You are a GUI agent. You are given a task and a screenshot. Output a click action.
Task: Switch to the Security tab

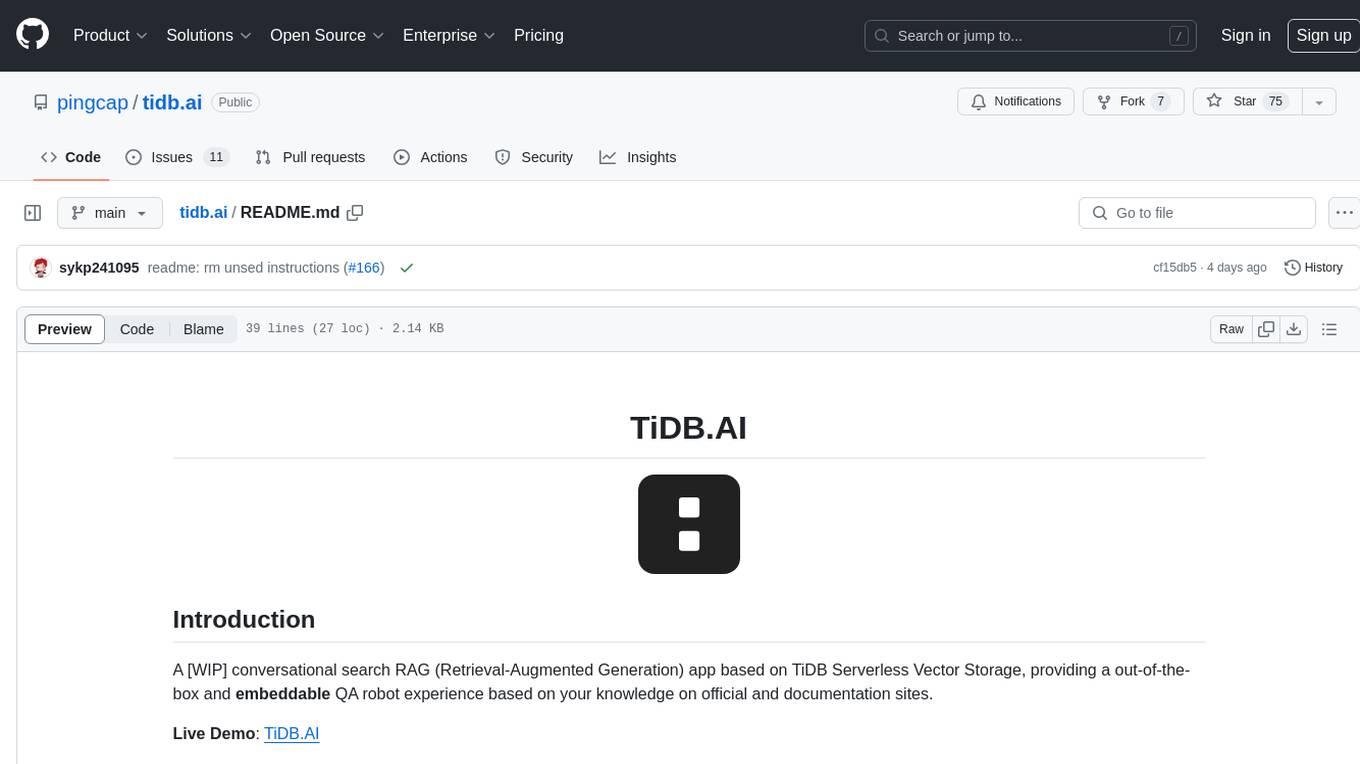pos(534,157)
